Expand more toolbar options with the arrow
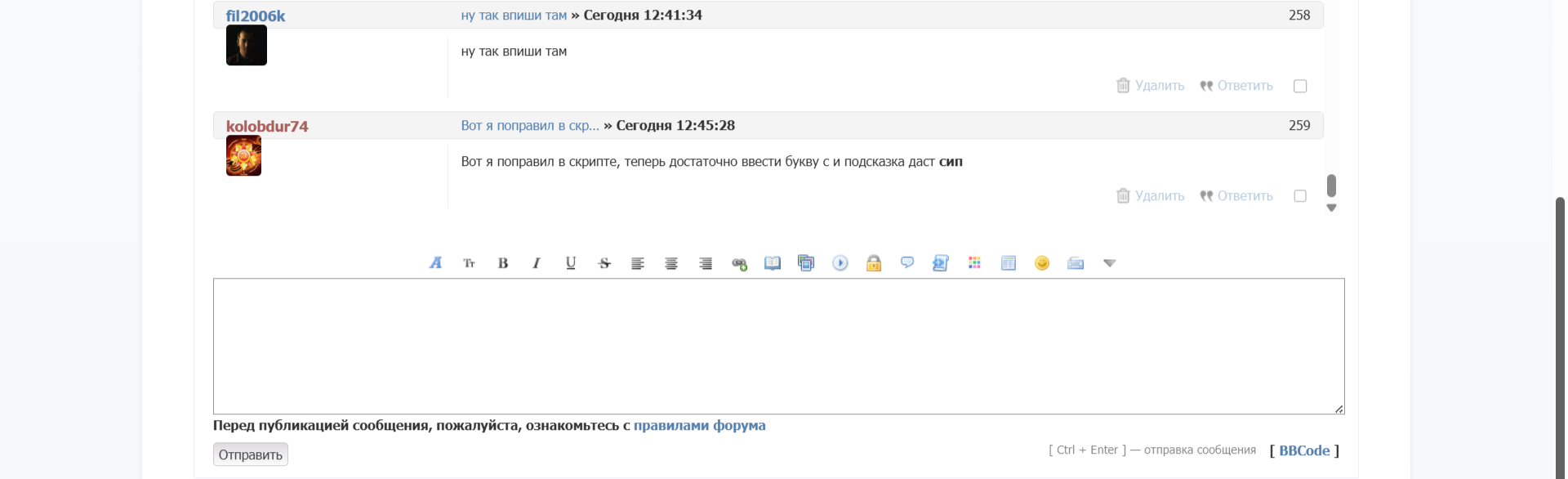 [x=1109, y=263]
